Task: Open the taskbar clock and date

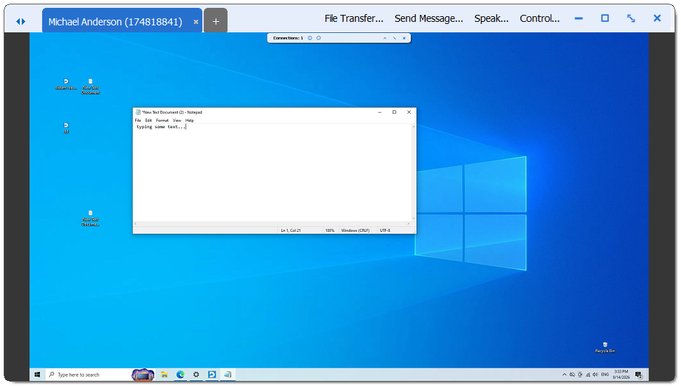Action: (x=621, y=374)
